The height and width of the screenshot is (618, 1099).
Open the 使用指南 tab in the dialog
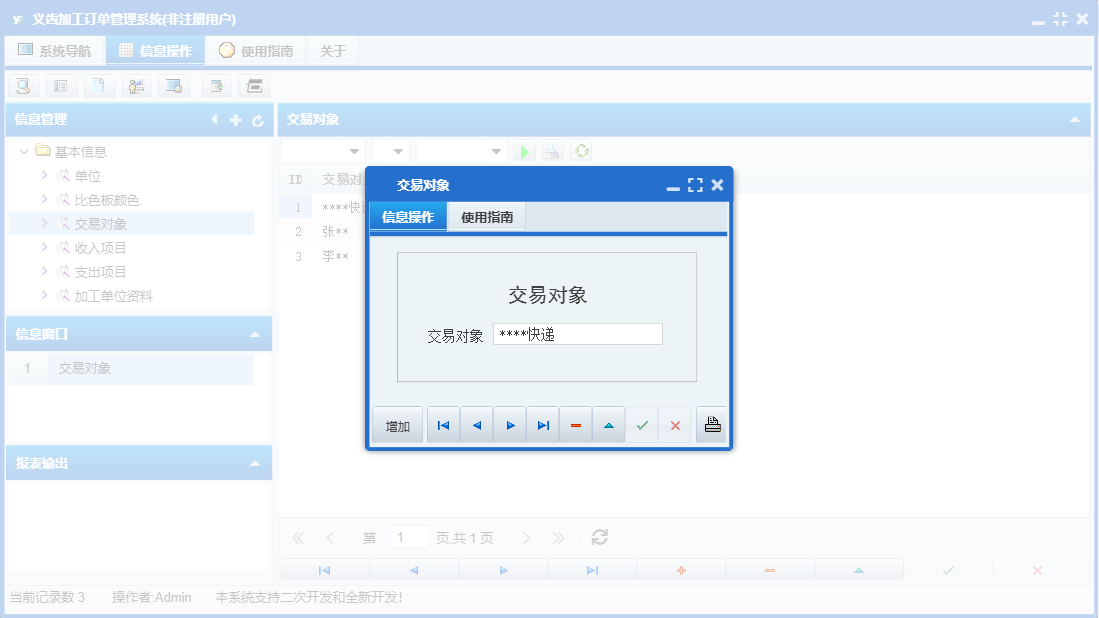click(488, 215)
